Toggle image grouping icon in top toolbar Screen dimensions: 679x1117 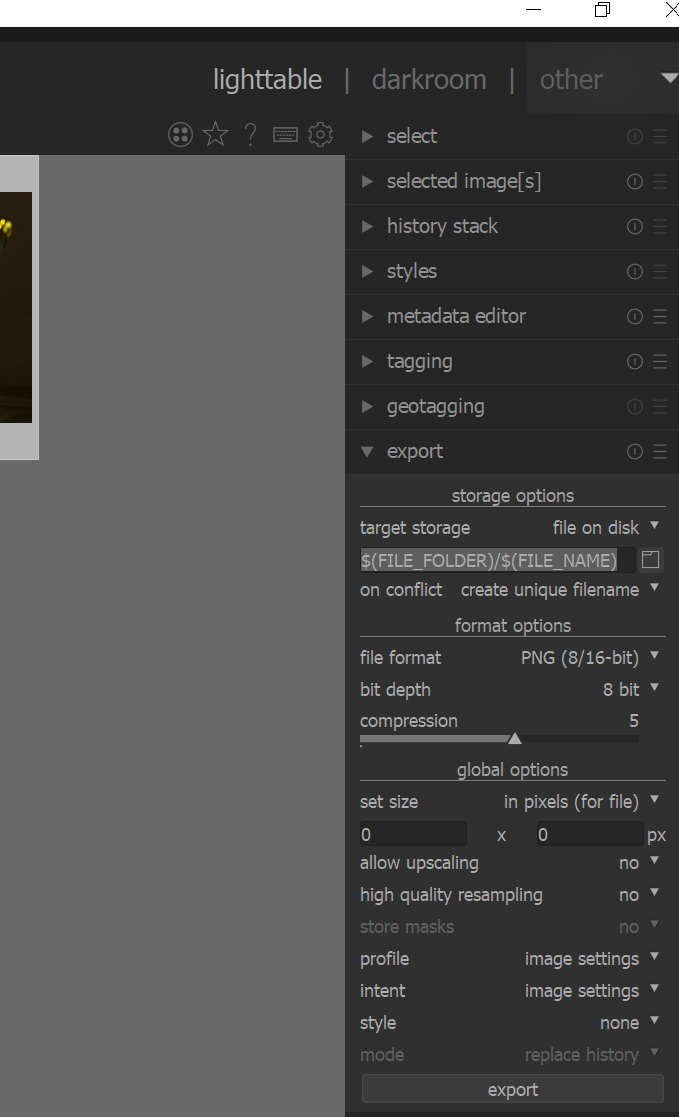(x=180, y=135)
